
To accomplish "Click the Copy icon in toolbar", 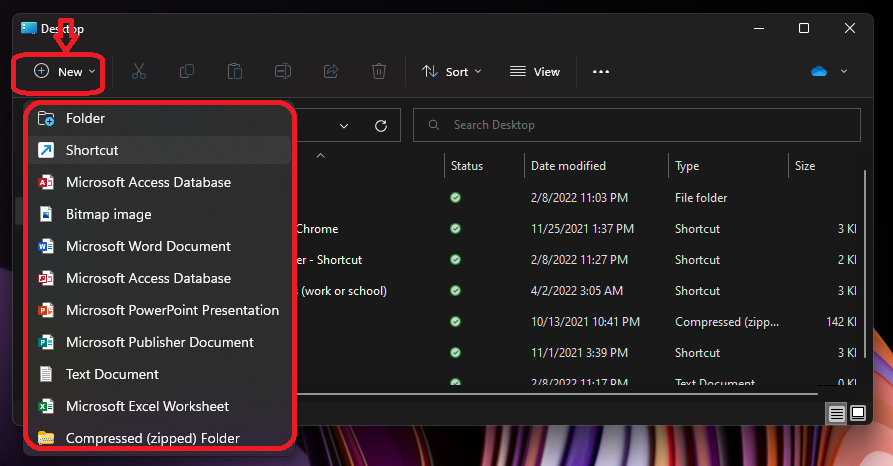I will (x=187, y=72).
